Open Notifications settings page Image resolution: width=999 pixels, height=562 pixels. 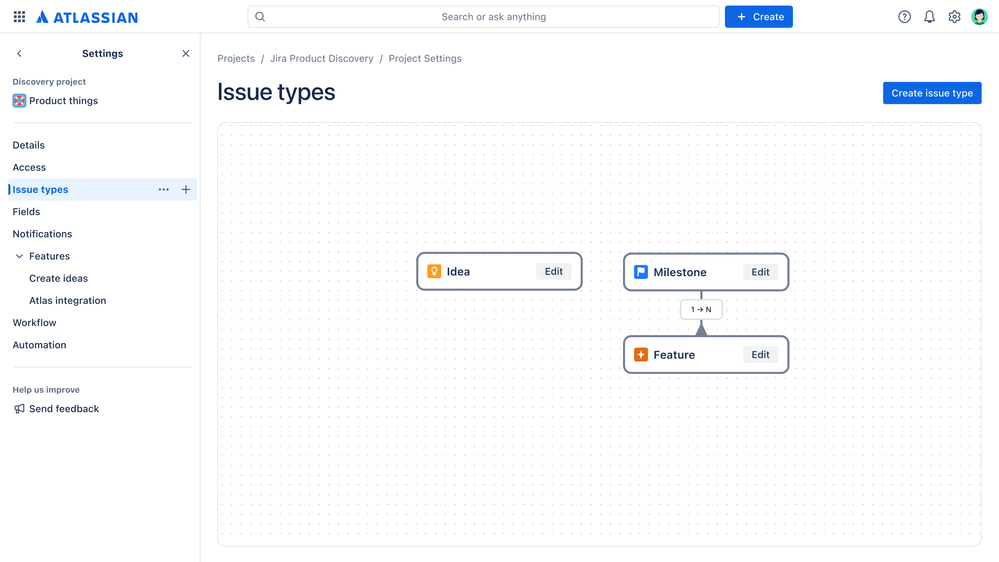click(x=42, y=234)
